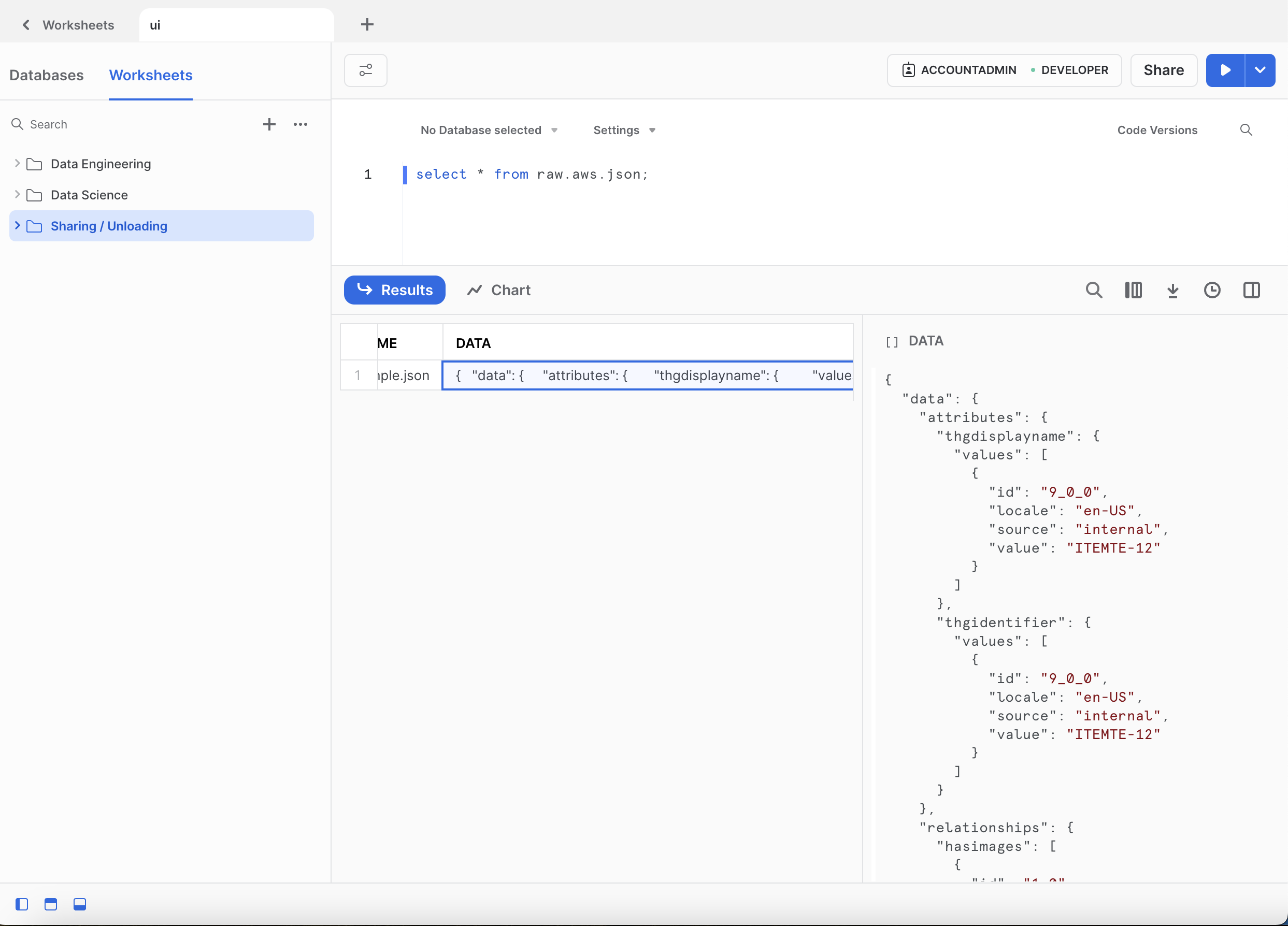
Task: Open the query filters icon
Action: 365,70
